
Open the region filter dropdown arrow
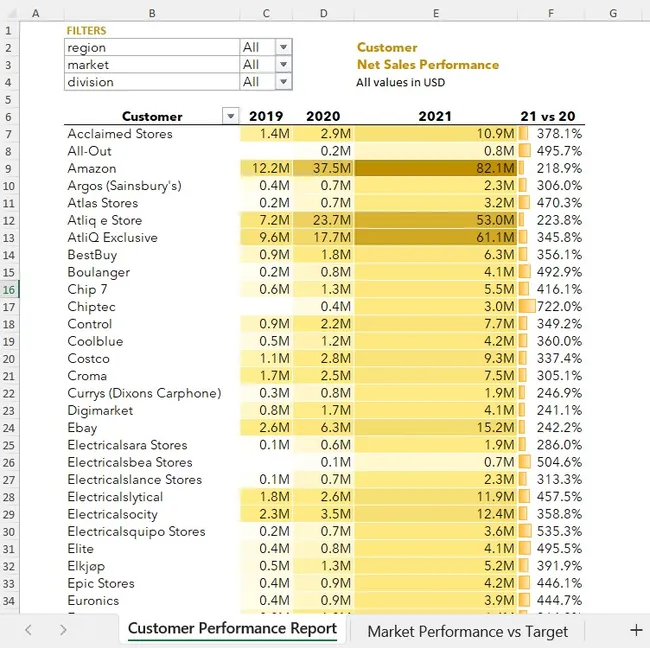284,47
